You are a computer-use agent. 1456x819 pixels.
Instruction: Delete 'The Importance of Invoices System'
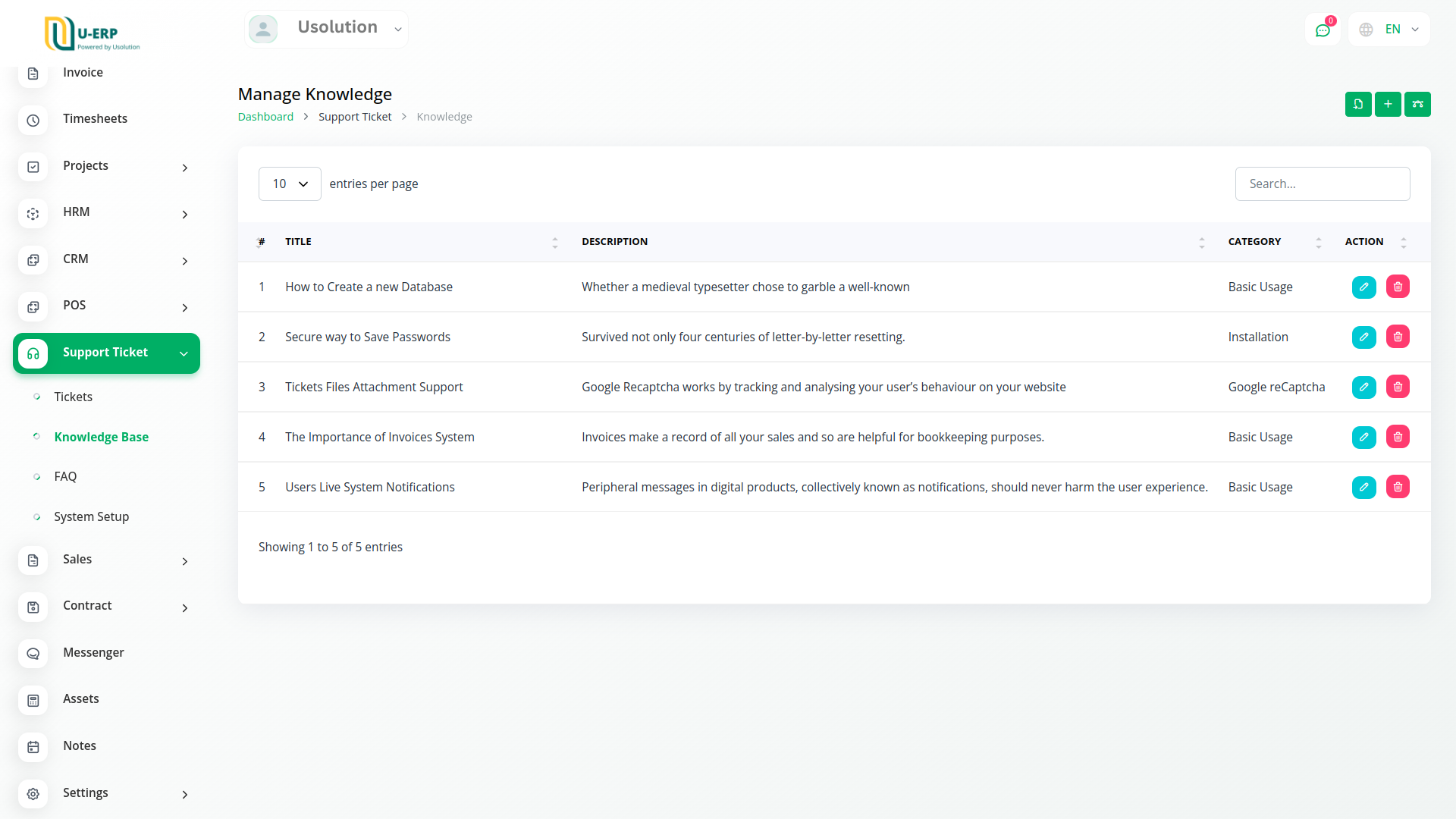click(1398, 437)
